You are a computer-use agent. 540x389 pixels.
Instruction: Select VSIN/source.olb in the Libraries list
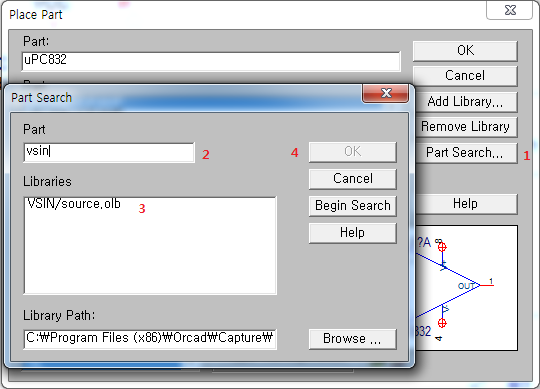pyautogui.click(x=74, y=204)
